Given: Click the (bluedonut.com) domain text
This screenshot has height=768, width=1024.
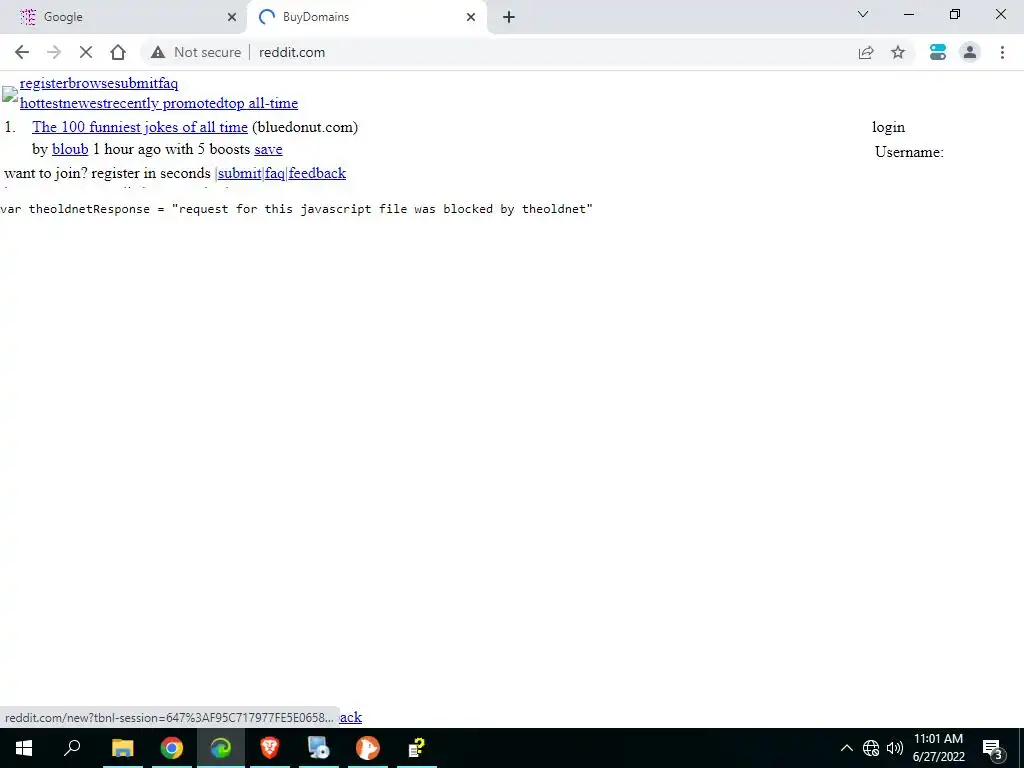Looking at the screenshot, I should [305, 127].
